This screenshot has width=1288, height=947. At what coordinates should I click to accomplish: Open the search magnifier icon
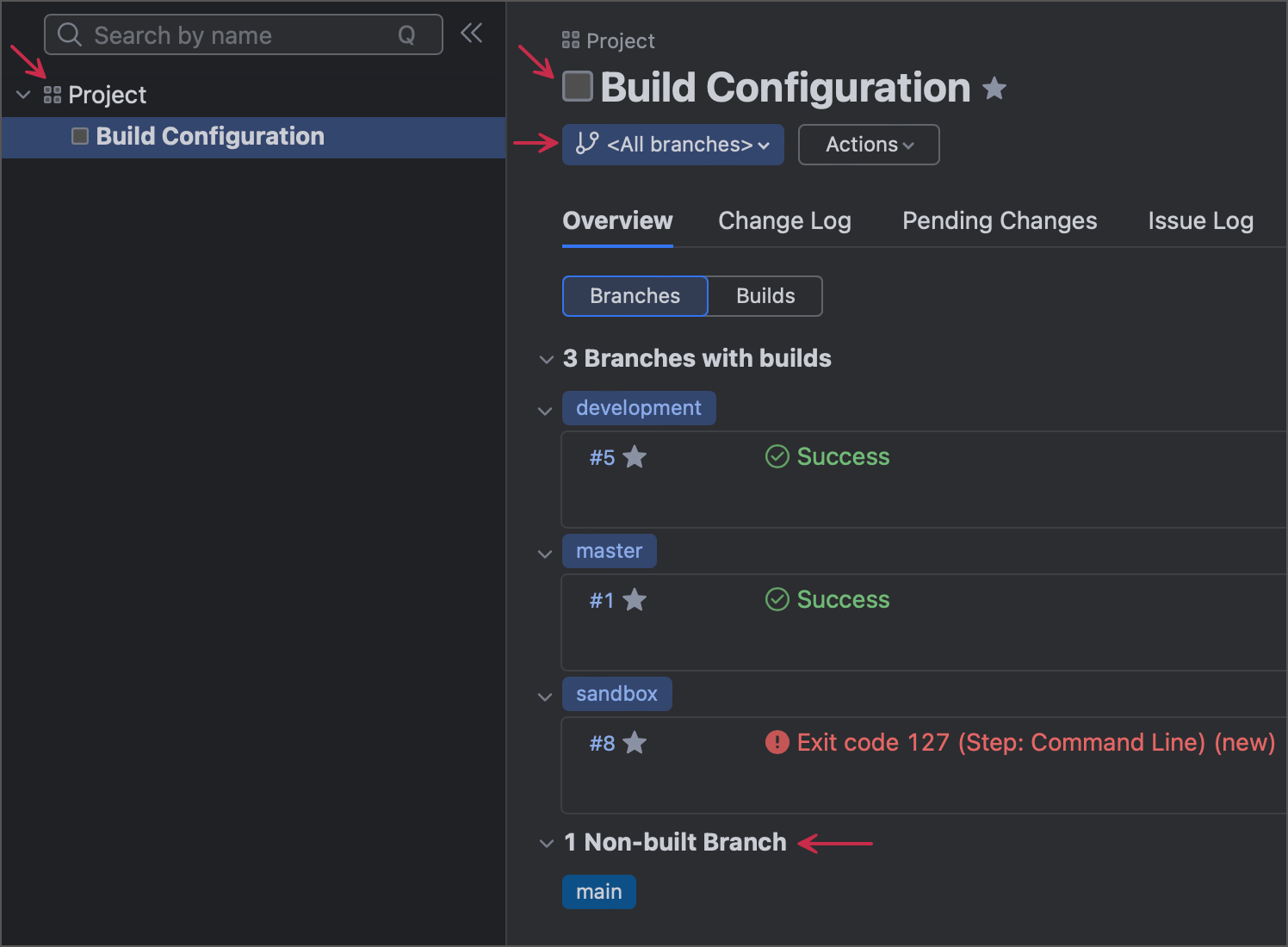tap(69, 34)
